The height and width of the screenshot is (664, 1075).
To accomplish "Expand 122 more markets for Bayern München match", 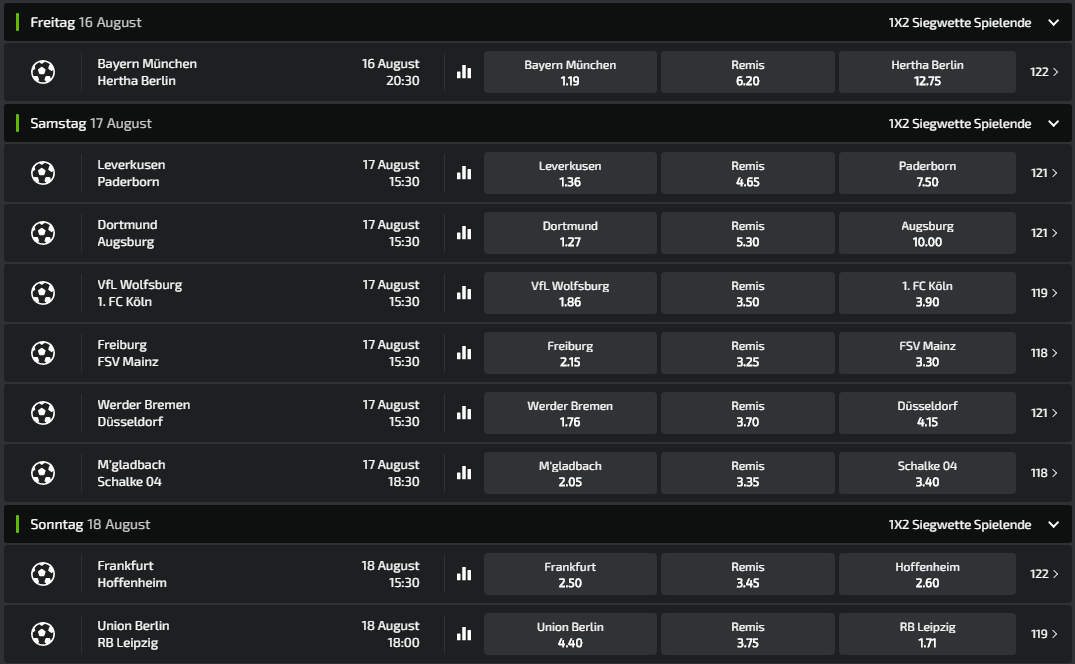I will 1044,72.
